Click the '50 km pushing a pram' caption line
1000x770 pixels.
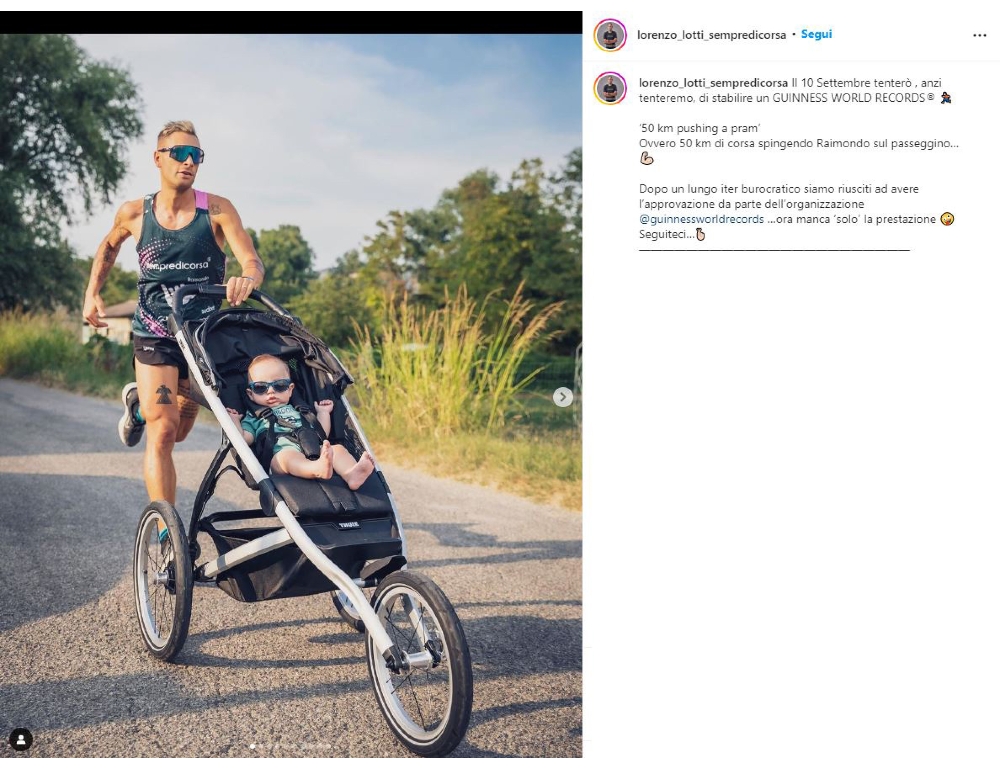click(700, 128)
